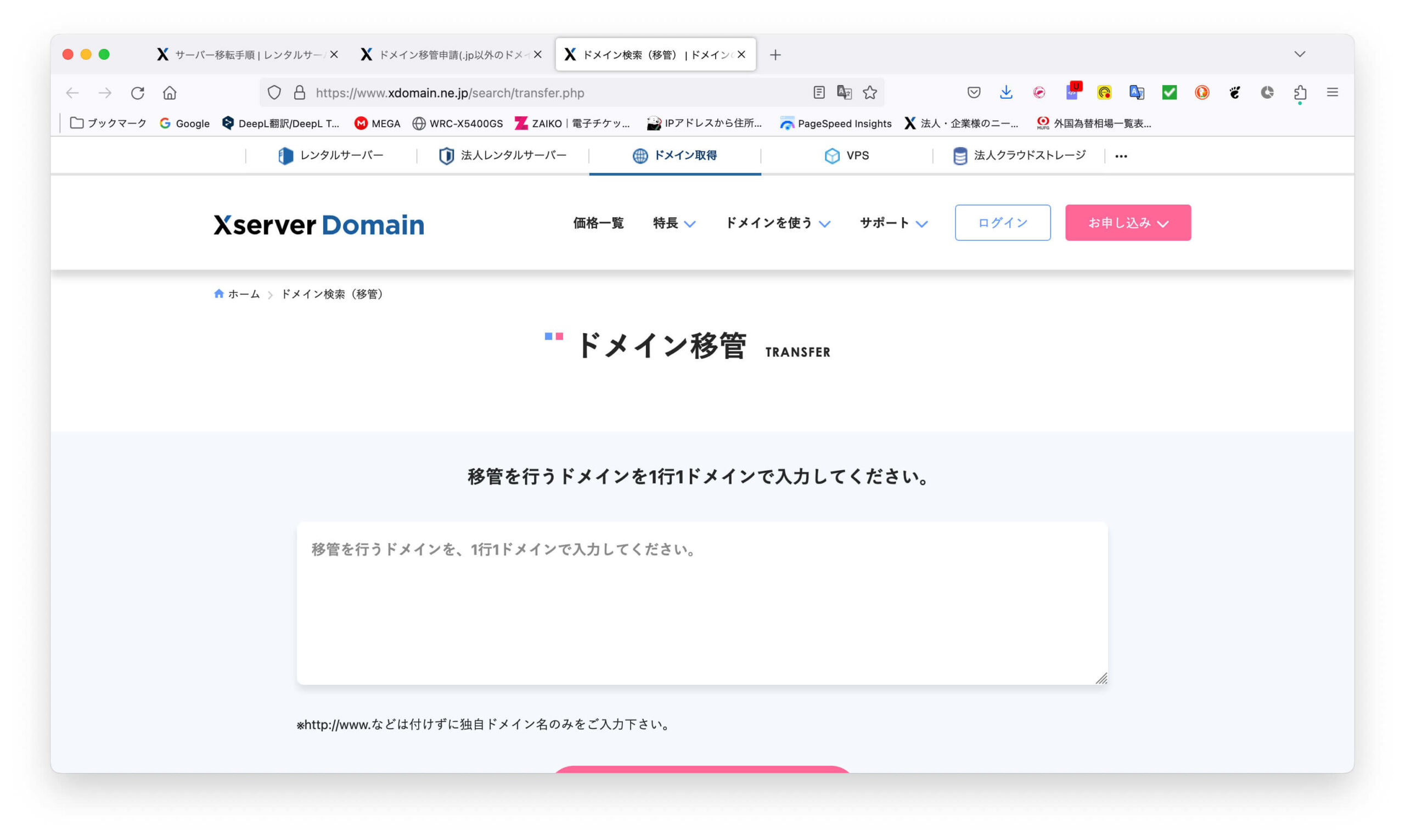Open a new browser tab with plus
The height and width of the screenshot is (840, 1405).
pos(775,55)
